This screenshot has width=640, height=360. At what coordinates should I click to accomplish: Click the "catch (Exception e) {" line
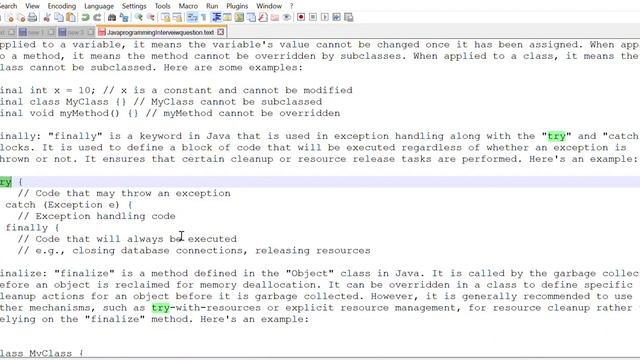click(x=69, y=204)
